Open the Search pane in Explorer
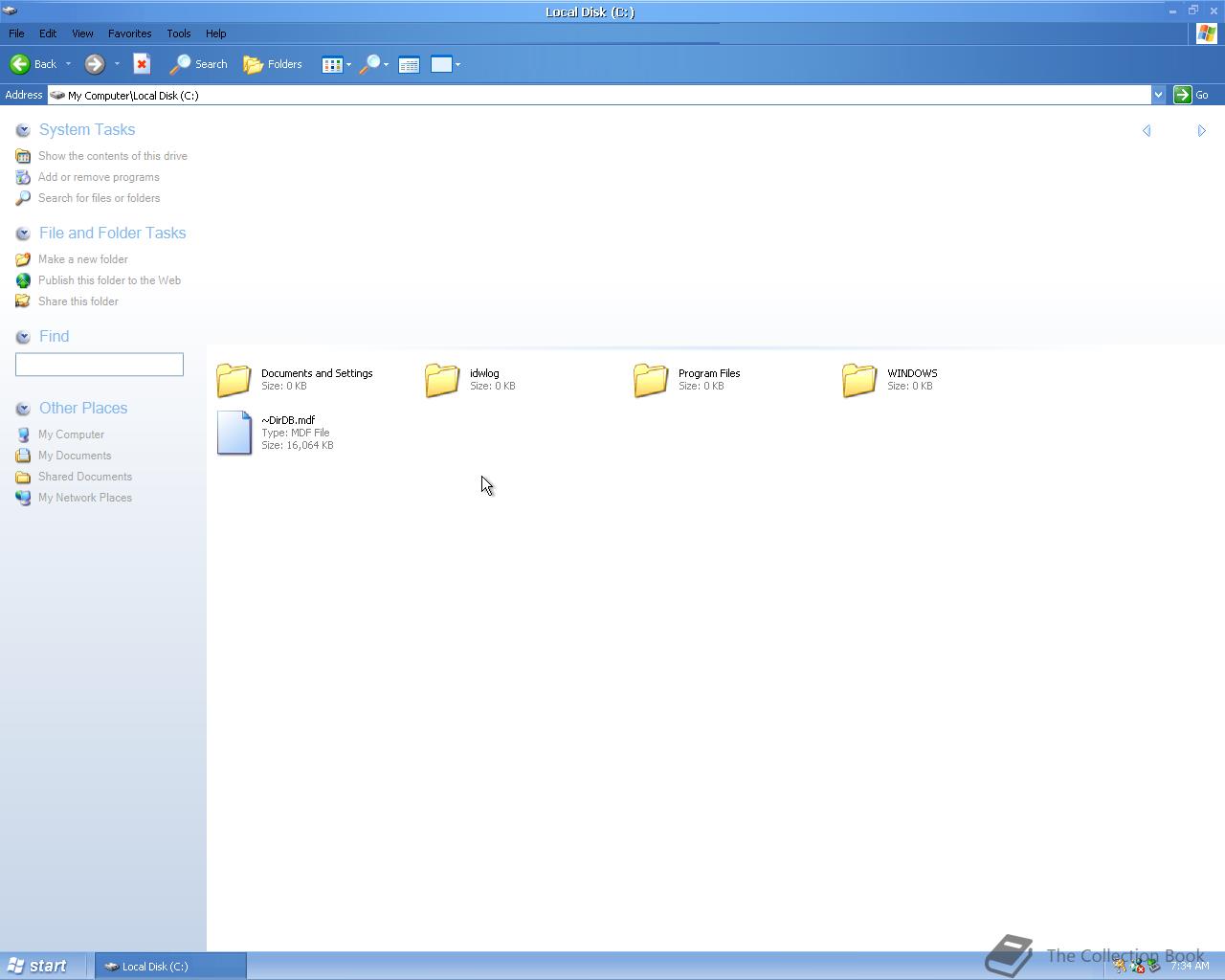Image resolution: width=1225 pixels, height=980 pixels. tap(198, 64)
